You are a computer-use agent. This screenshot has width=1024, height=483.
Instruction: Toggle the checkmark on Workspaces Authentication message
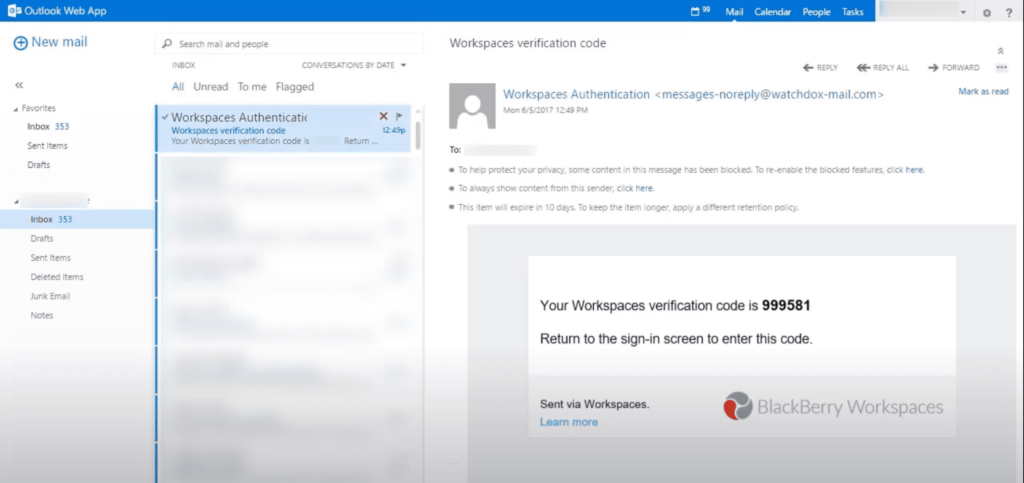coord(165,117)
